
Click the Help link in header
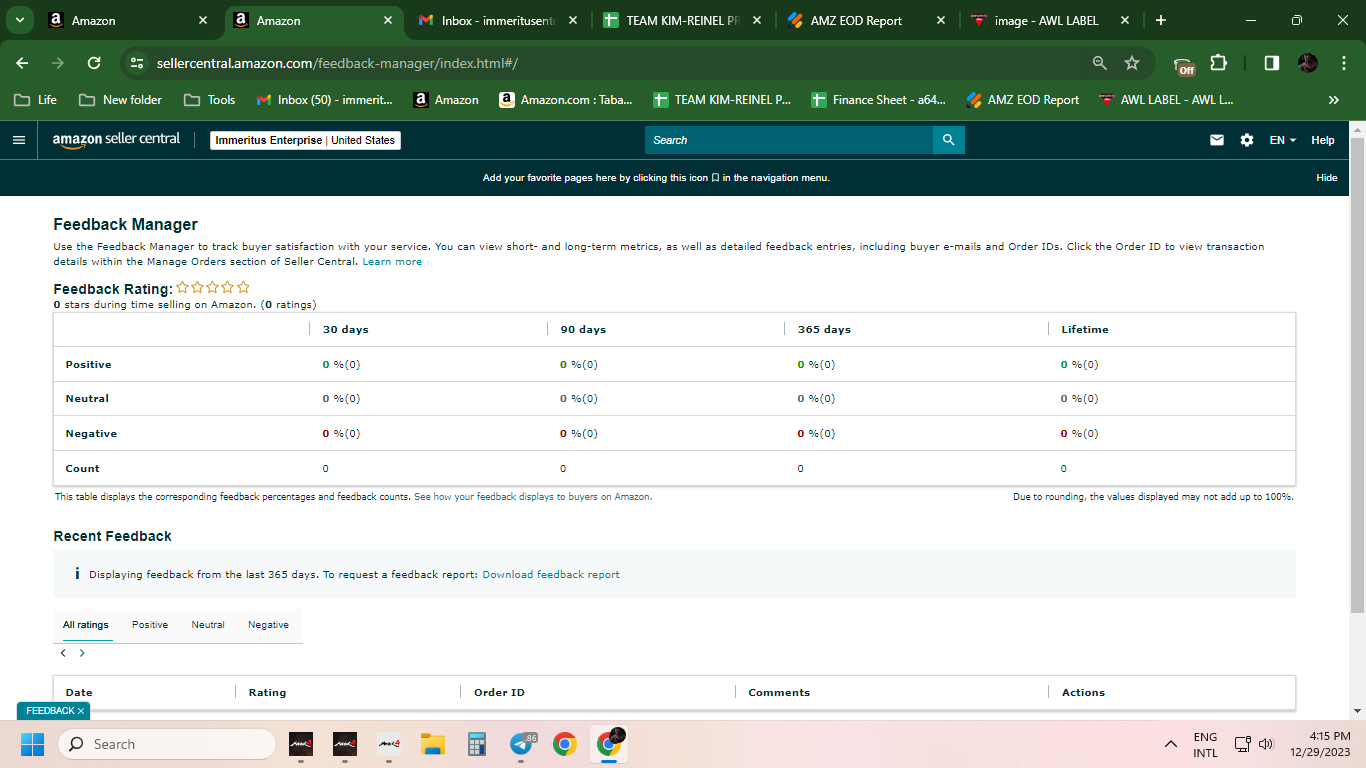1323,140
